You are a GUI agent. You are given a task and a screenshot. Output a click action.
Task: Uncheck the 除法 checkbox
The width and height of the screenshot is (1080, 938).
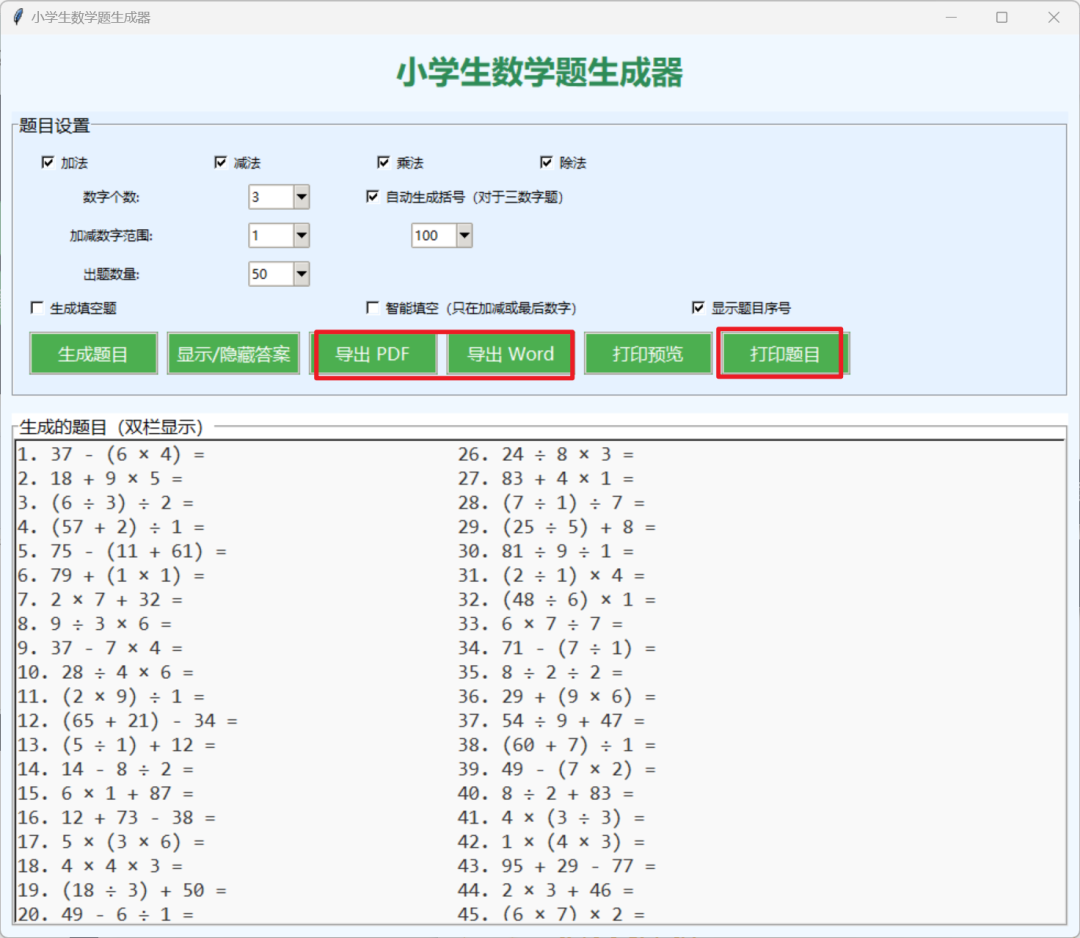pos(546,161)
